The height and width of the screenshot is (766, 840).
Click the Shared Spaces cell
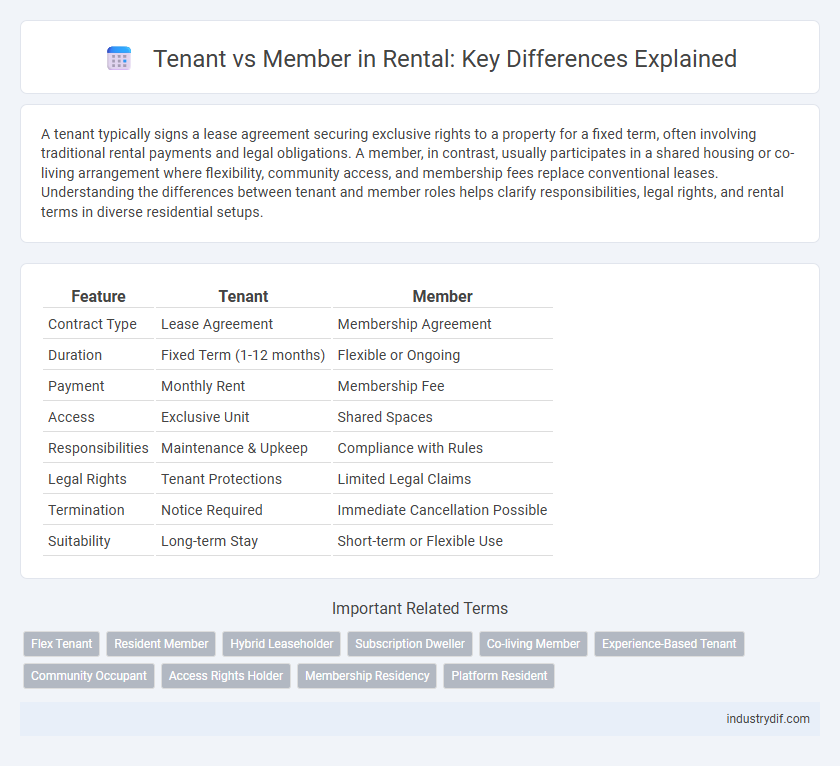385,417
